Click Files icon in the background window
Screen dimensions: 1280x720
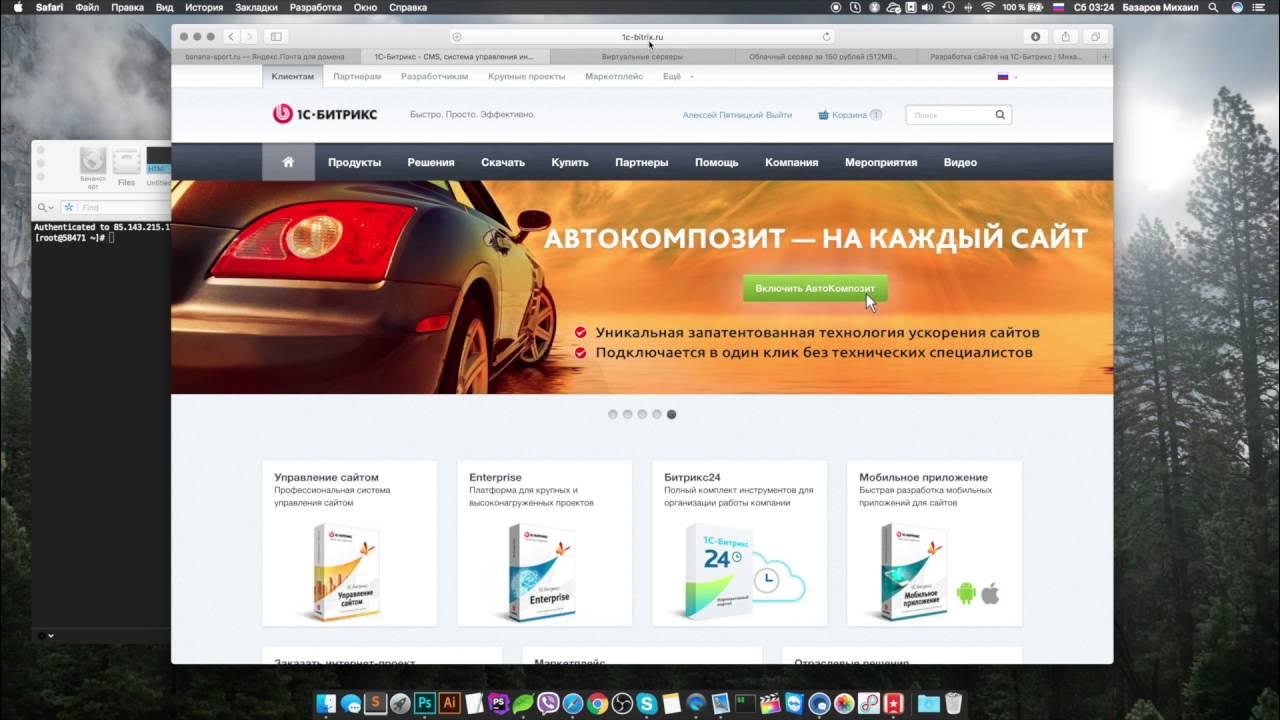126,166
